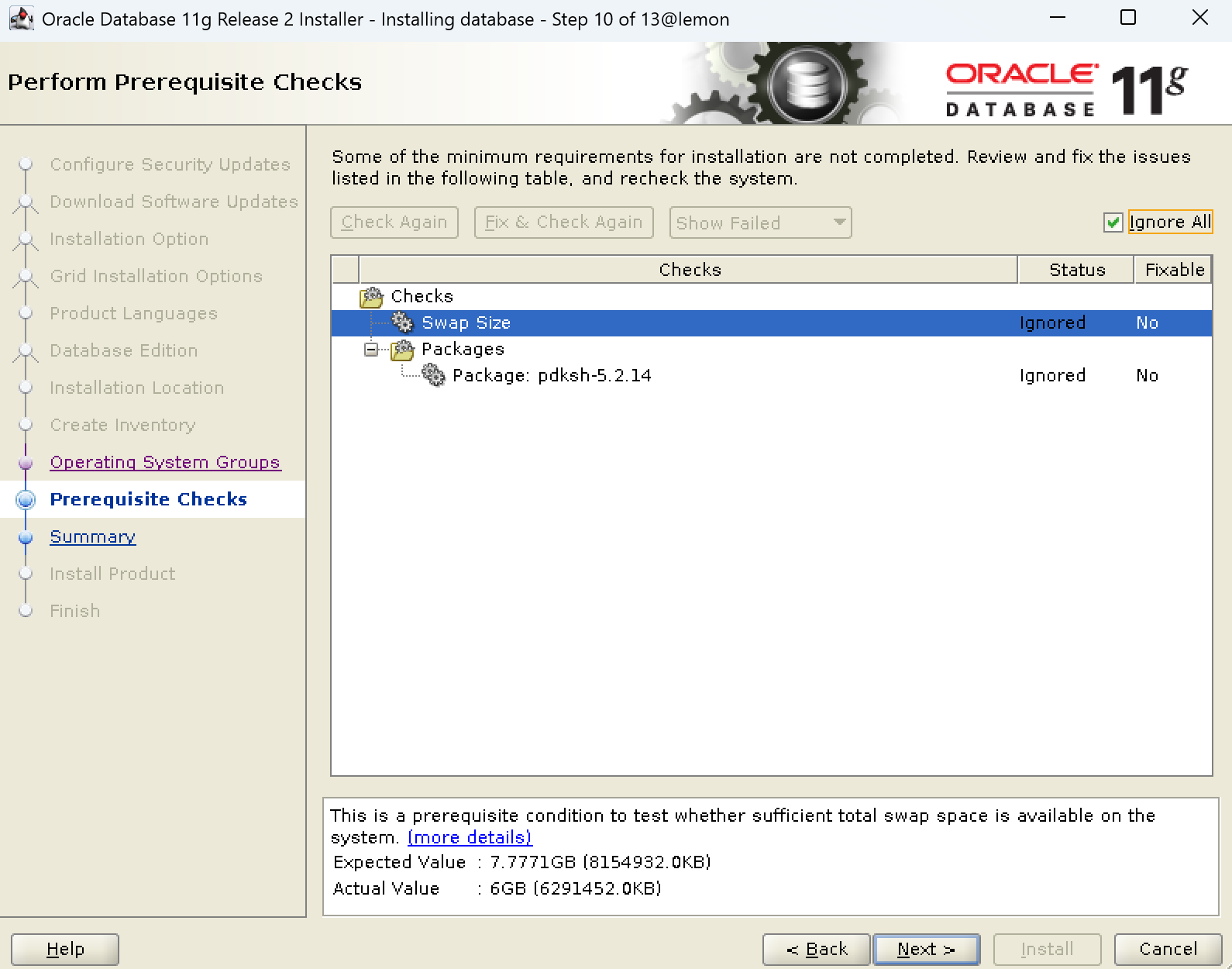Go to the Summary step
This screenshot has width=1232, height=969.
93,537
